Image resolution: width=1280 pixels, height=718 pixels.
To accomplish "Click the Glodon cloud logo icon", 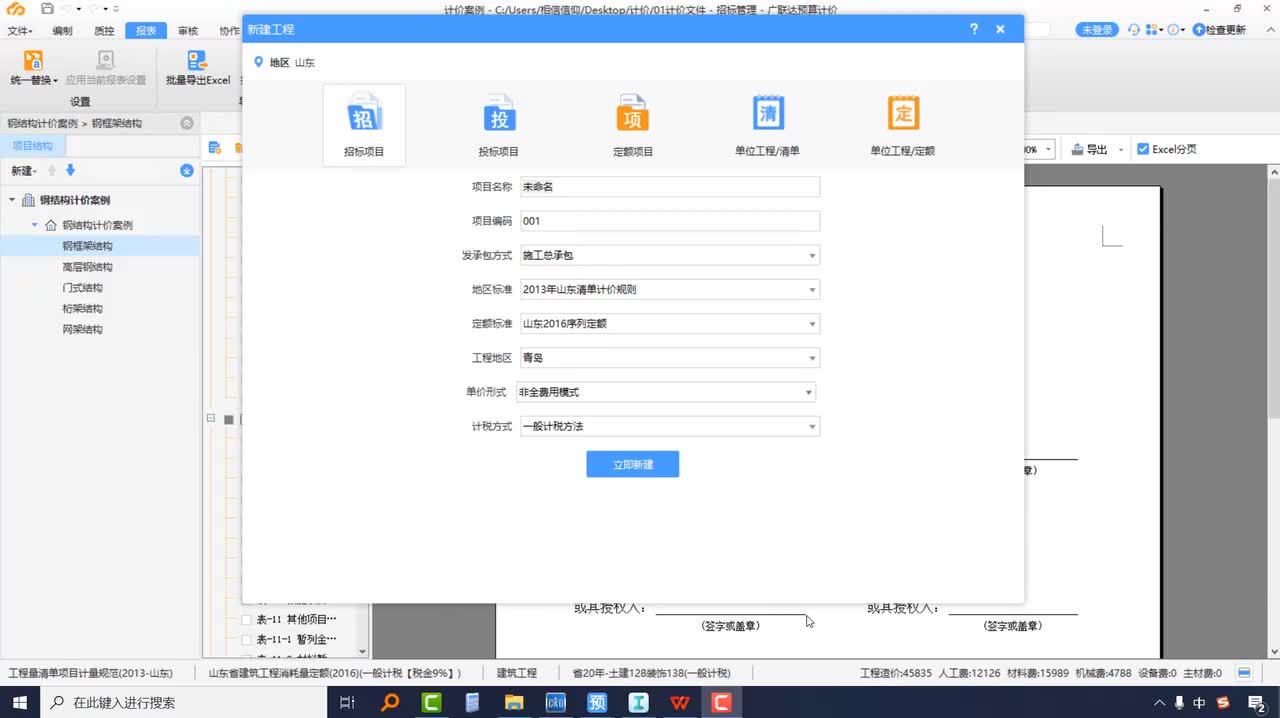I will (x=15, y=9).
